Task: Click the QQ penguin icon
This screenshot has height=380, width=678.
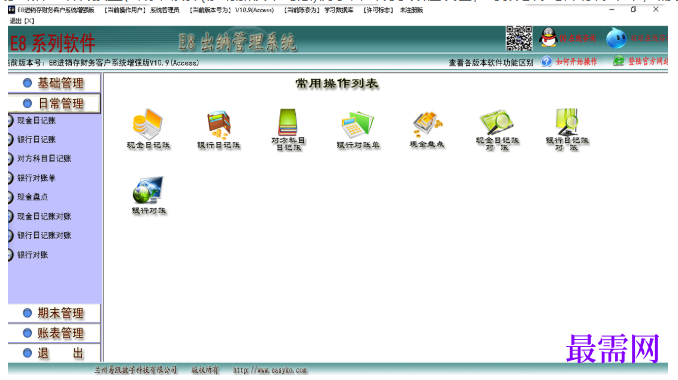Action: pyautogui.click(x=548, y=38)
